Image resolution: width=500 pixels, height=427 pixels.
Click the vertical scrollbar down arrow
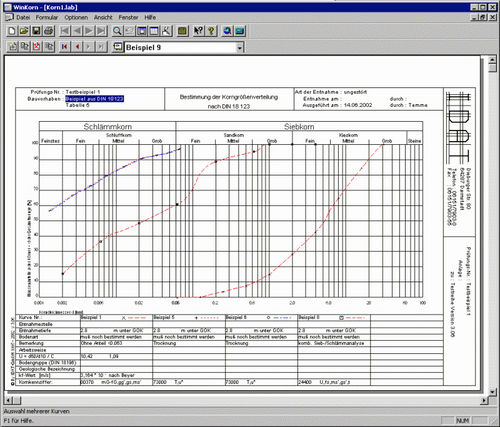point(493,392)
